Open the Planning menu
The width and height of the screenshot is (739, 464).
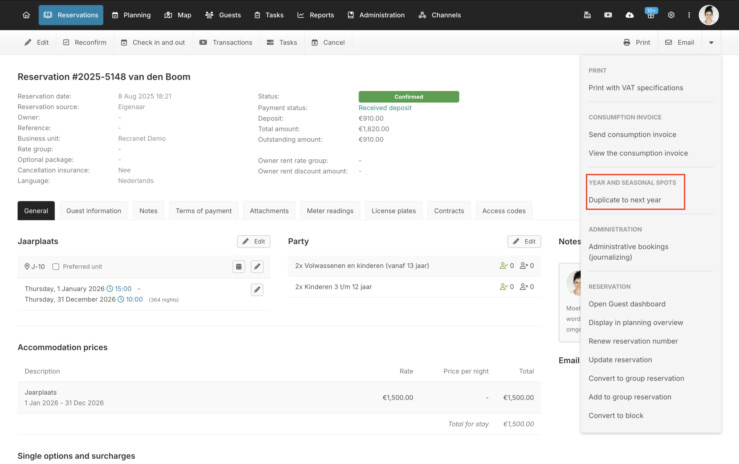coord(131,15)
